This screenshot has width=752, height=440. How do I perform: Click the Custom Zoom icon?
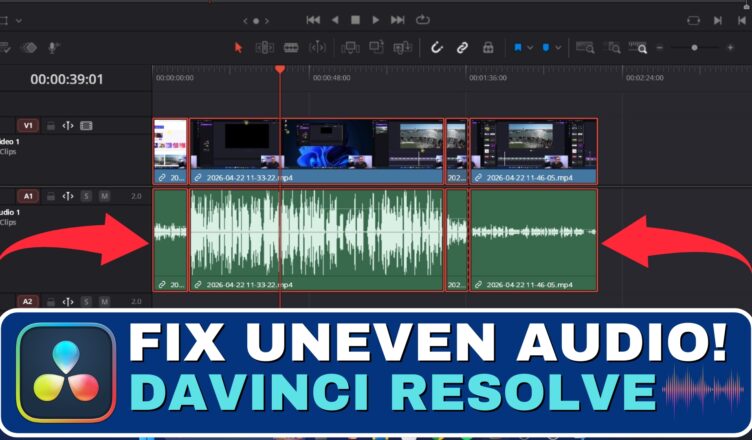638,48
